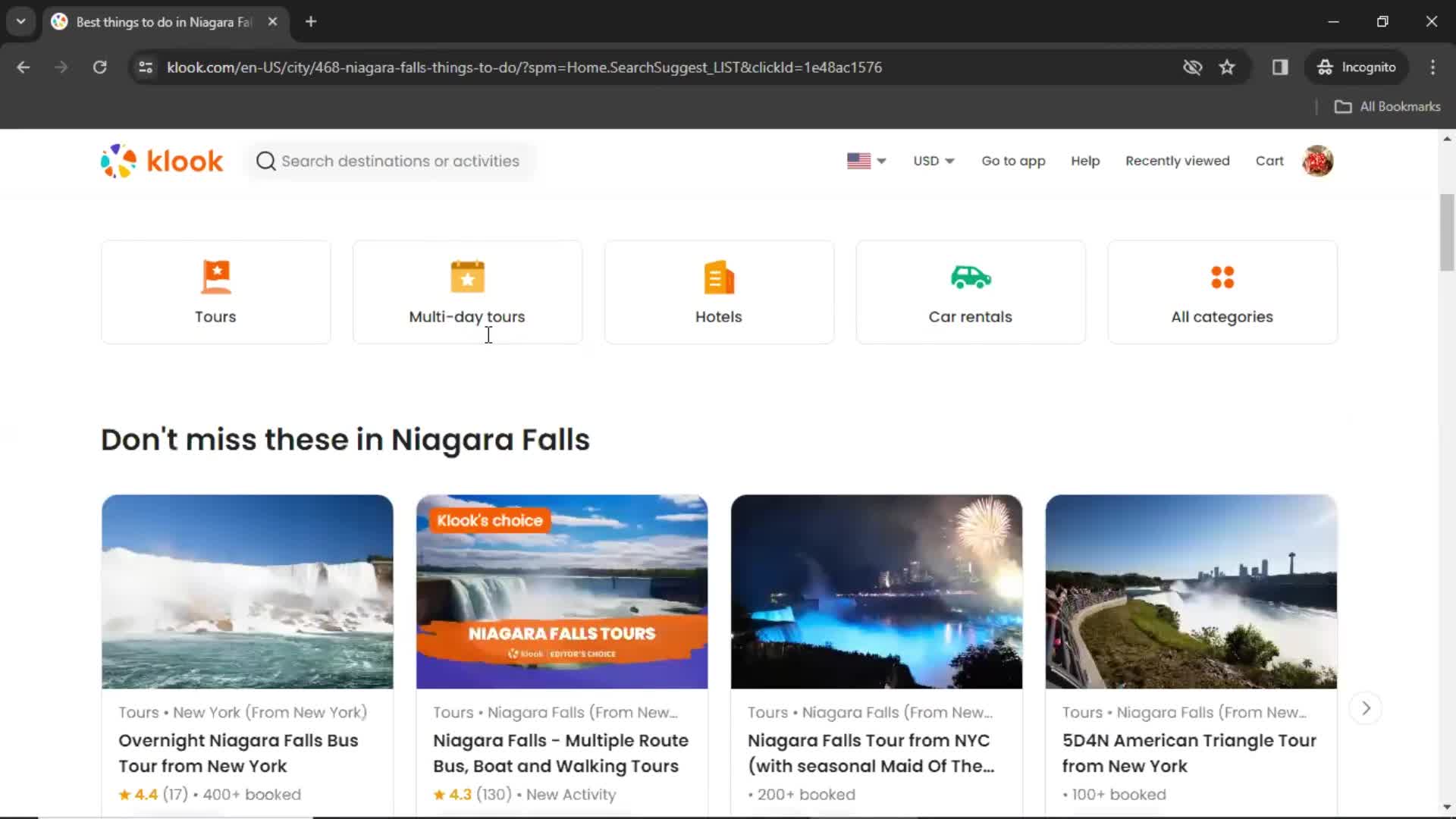The height and width of the screenshot is (819, 1456).
Task: Click the Incognito indicator
Action: (1357, 67)
